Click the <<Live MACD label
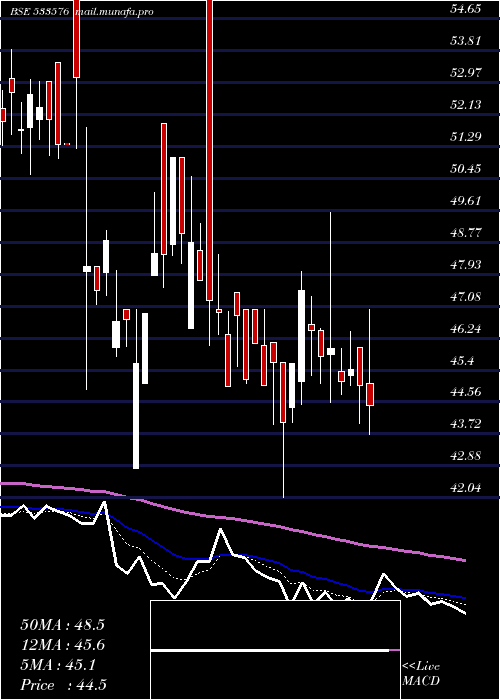Screen dimensions: 500x700 tap(421, 674)
